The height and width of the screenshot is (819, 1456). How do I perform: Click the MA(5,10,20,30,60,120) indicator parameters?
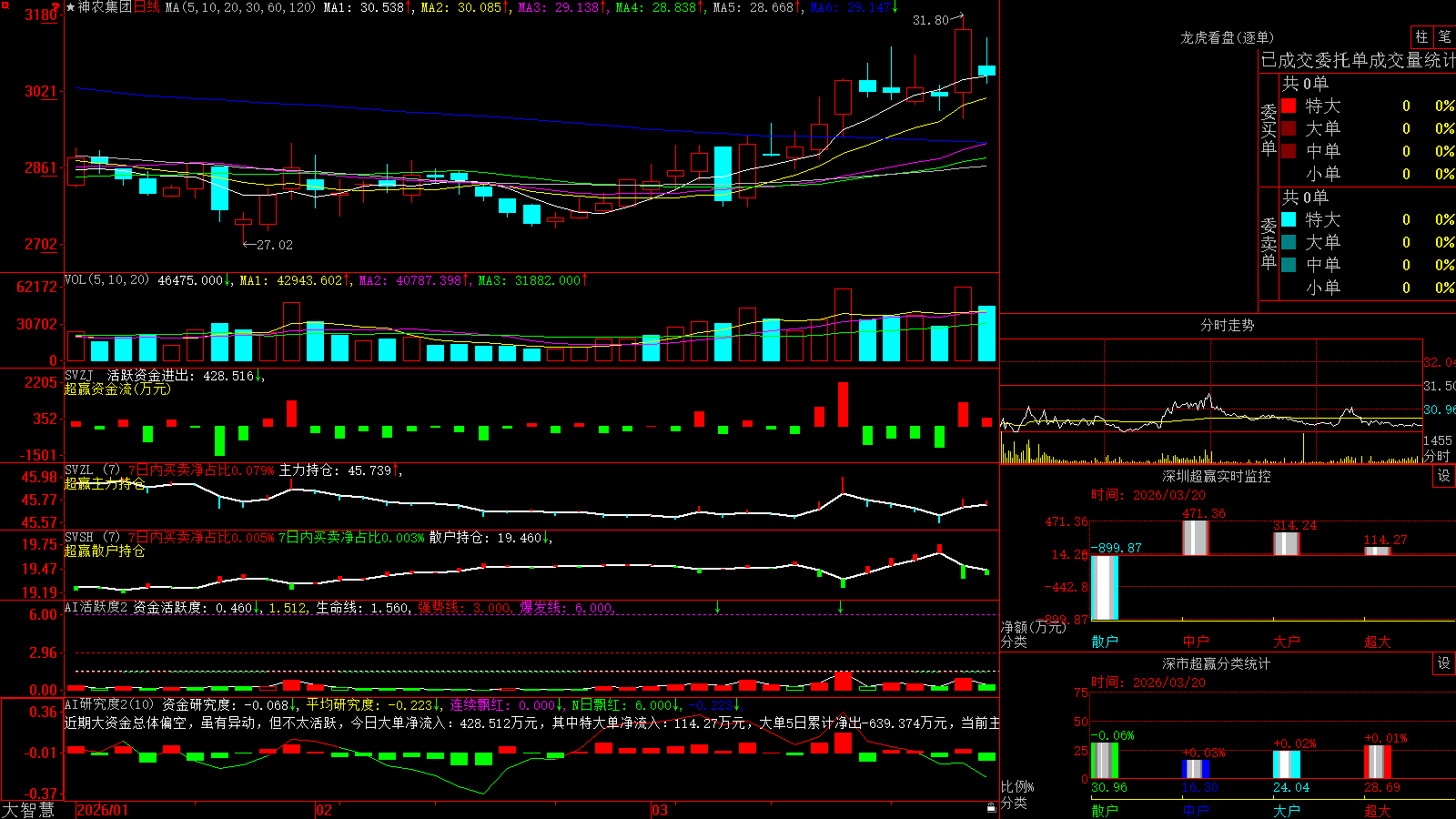tap(240, 7)
